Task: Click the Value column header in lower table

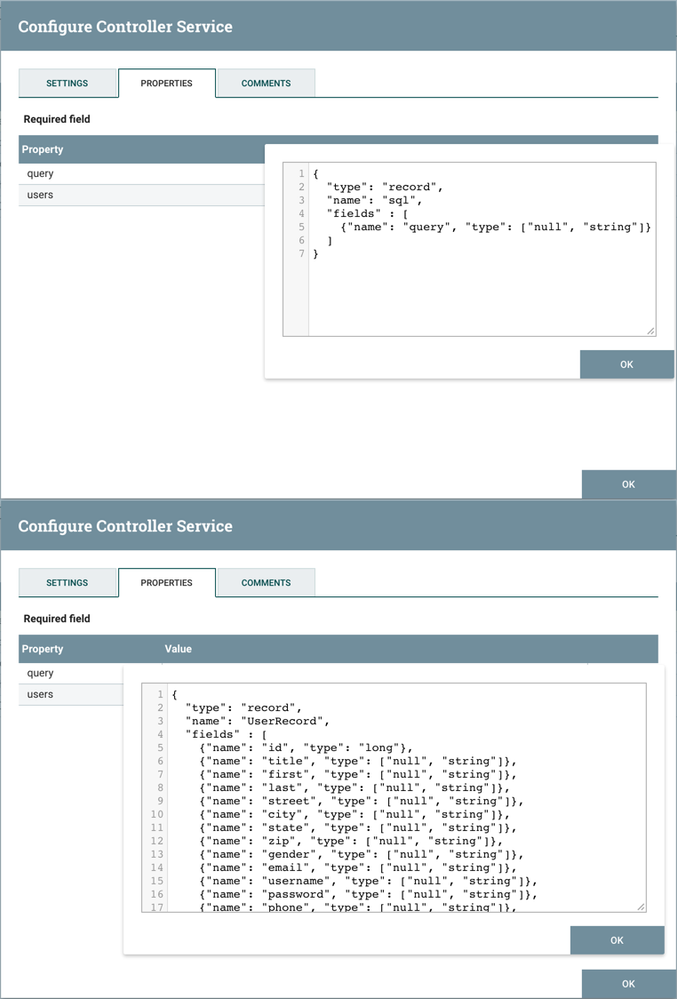Action: 178,649
